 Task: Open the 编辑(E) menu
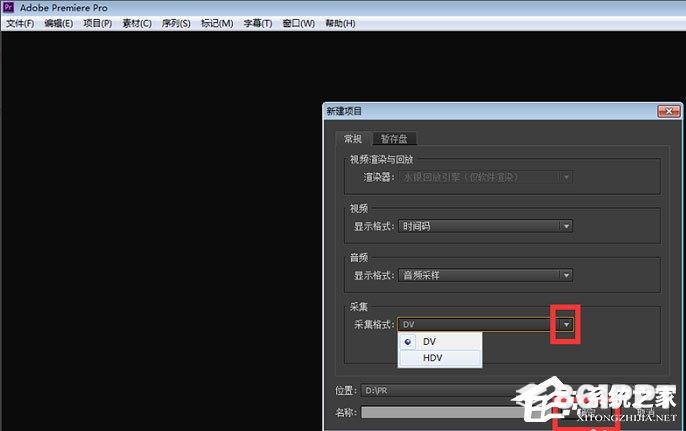pos(59,23)
